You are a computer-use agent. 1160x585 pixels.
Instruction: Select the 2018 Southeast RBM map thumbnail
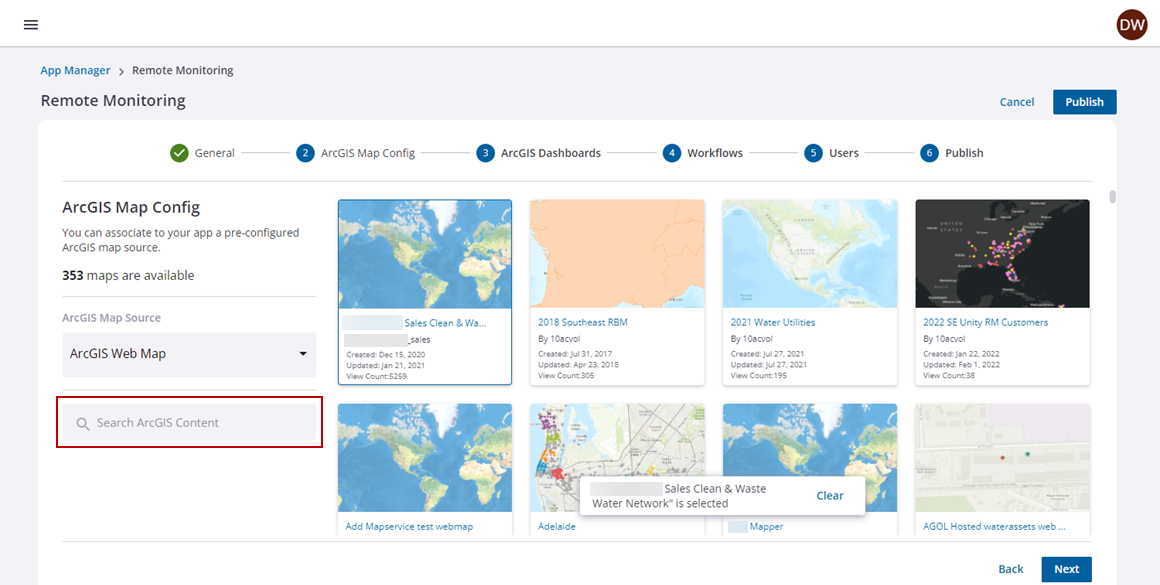(617, 254)
